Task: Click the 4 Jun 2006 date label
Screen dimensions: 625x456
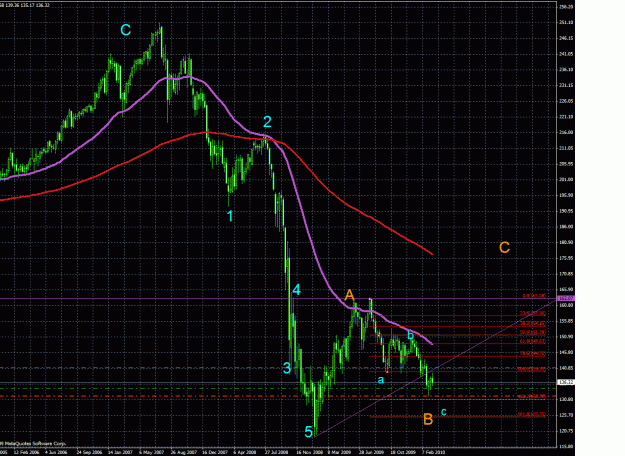Action: pos(56,452)
